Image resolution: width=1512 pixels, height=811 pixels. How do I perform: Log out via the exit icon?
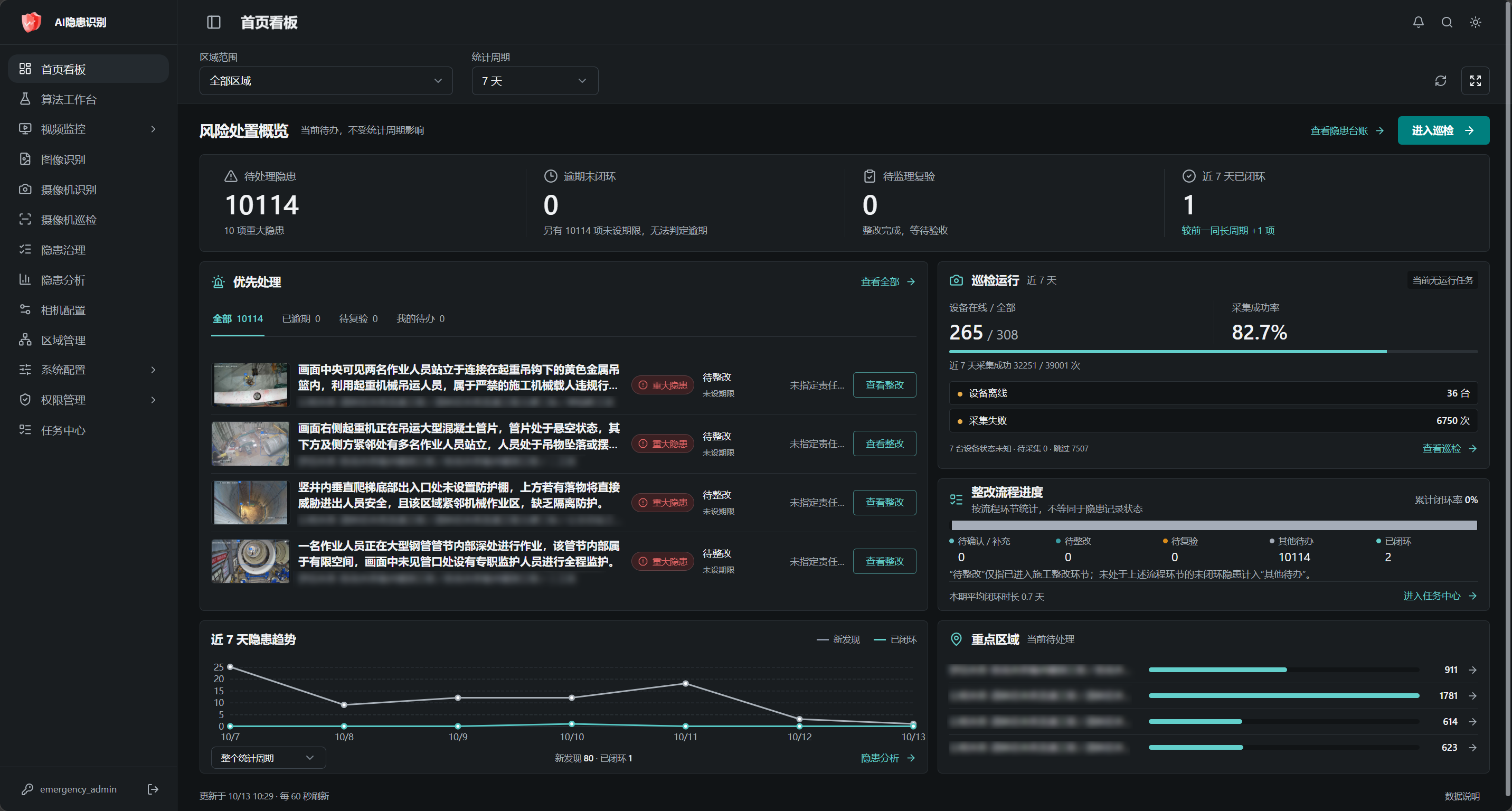pos(153,789)
